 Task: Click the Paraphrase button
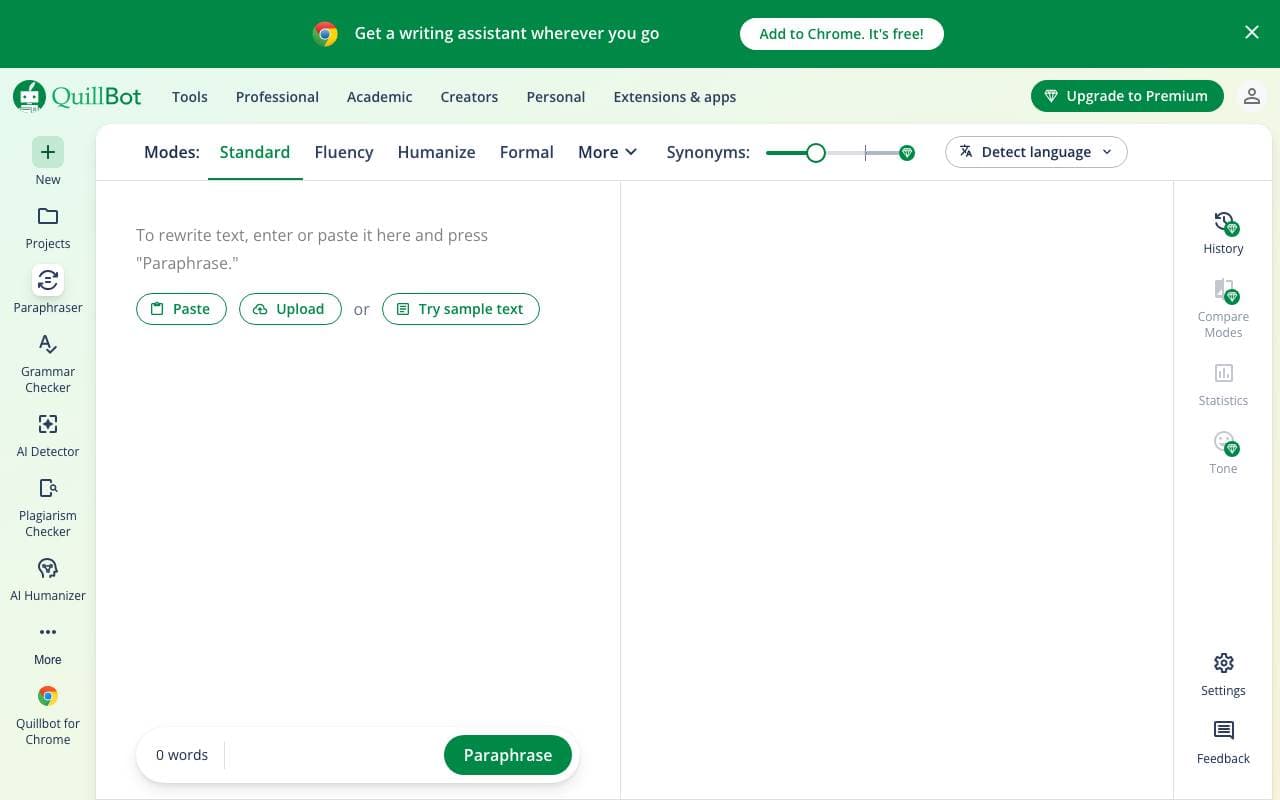click(x=508, y=755)
